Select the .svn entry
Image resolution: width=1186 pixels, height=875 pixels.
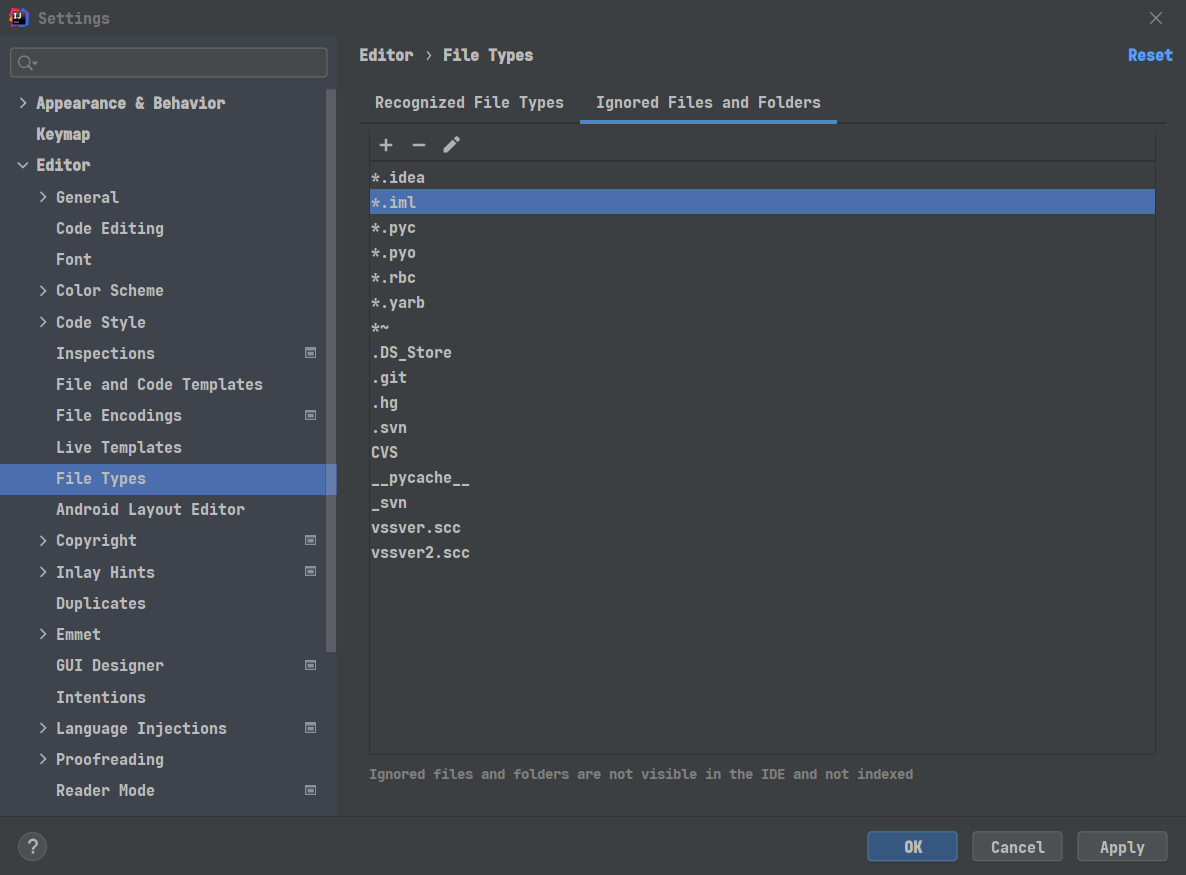(x=762, y=427)
